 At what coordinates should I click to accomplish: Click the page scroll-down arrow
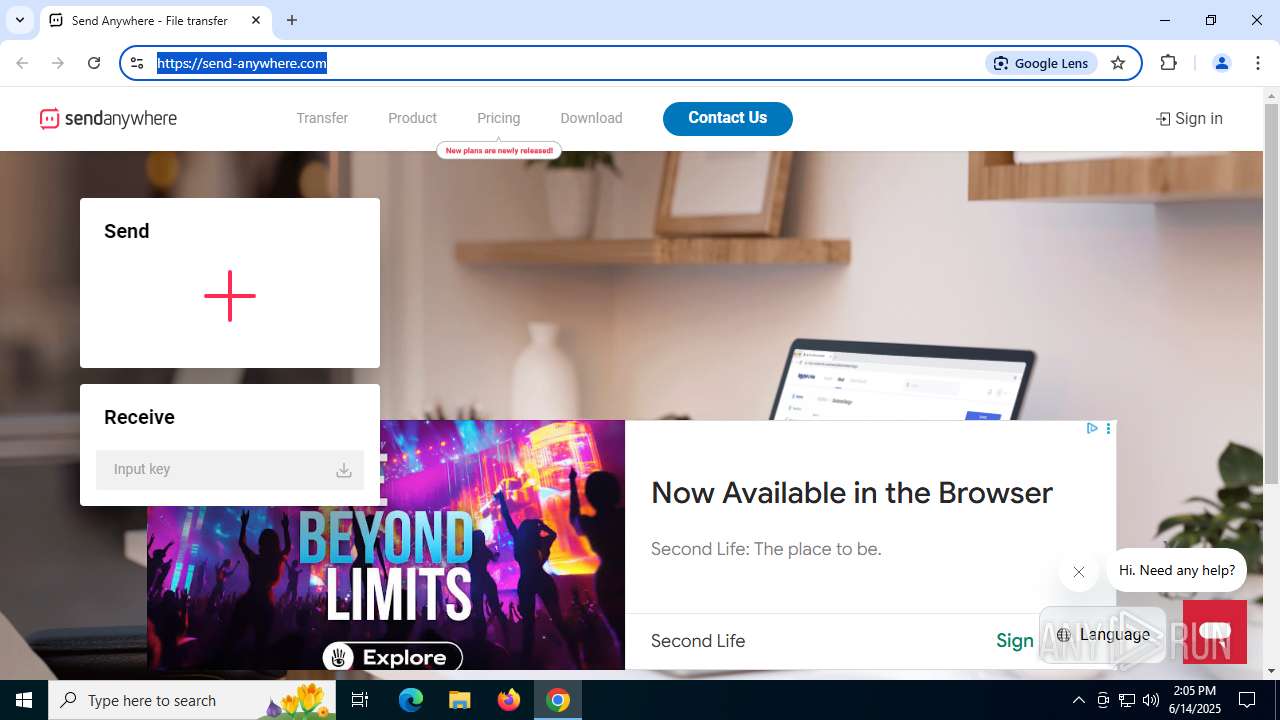1272,671
